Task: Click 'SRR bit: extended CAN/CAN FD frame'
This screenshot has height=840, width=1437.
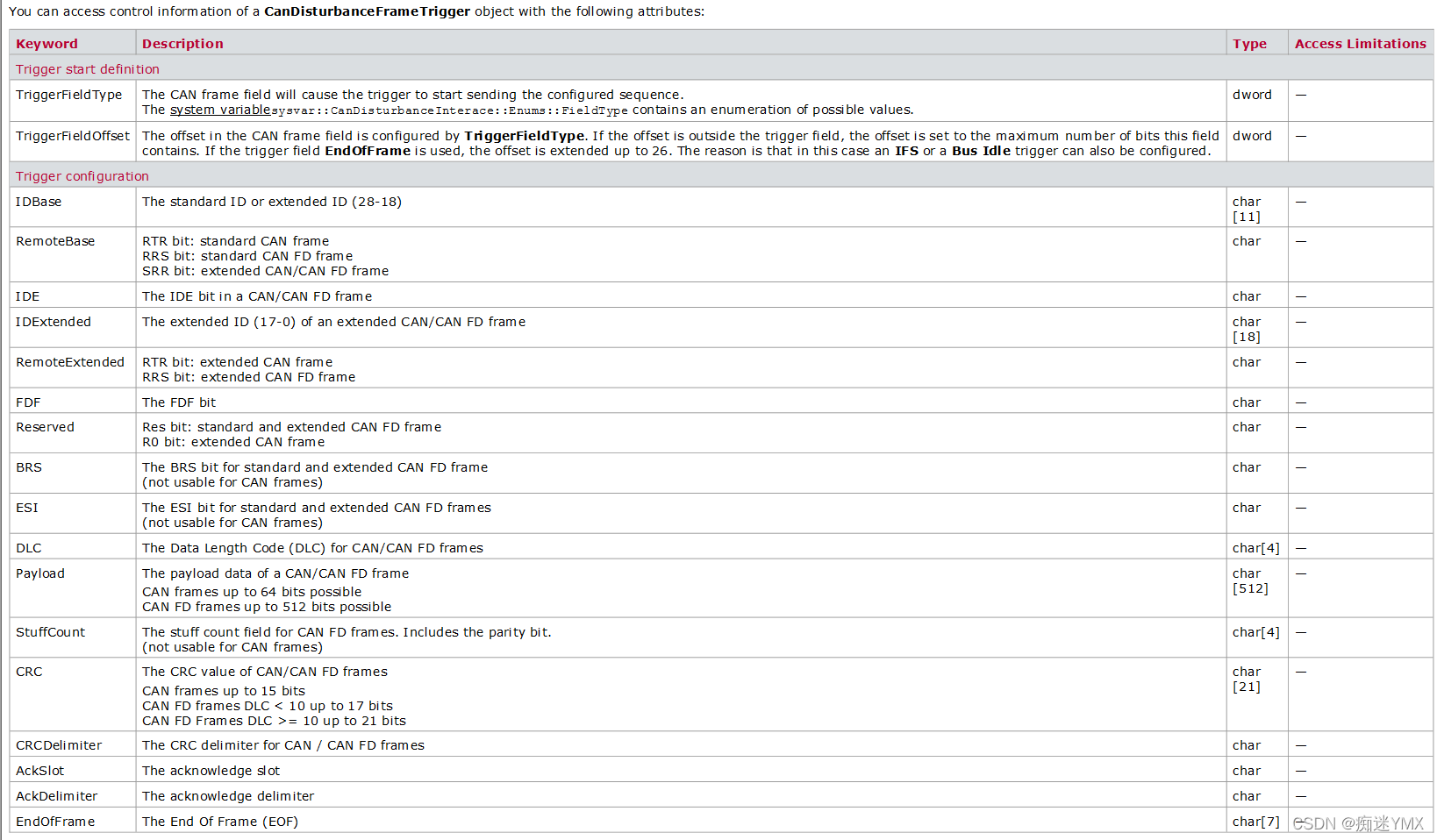Action: (266, 271)
